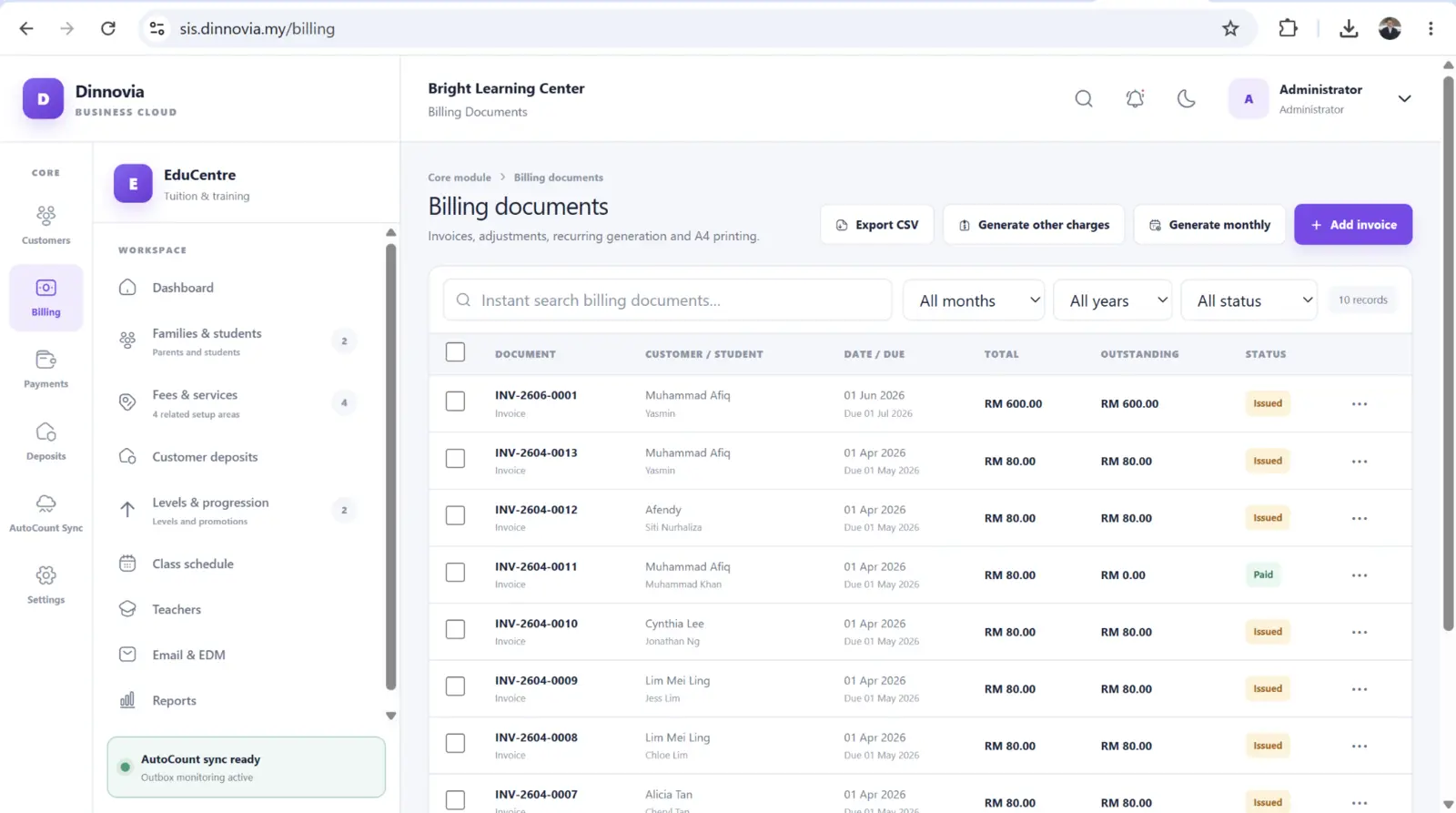1456x813 pixels.
Task: Open Dashboard in workspace menu
Action: pyautogui.click(x=238, y=288)
